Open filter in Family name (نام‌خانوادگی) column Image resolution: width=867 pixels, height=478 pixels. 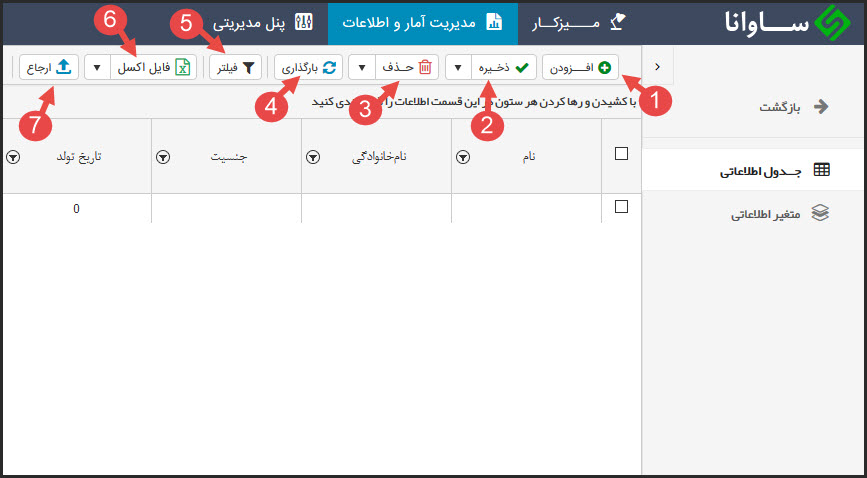pos(313,157)
